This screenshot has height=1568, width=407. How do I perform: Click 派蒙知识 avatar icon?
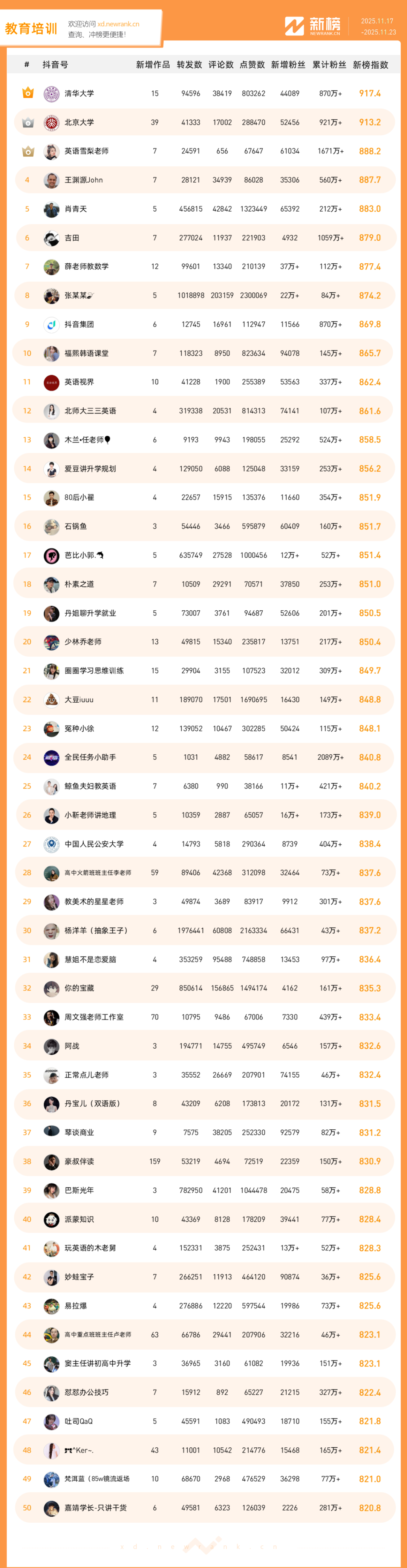pos(52,1219)
